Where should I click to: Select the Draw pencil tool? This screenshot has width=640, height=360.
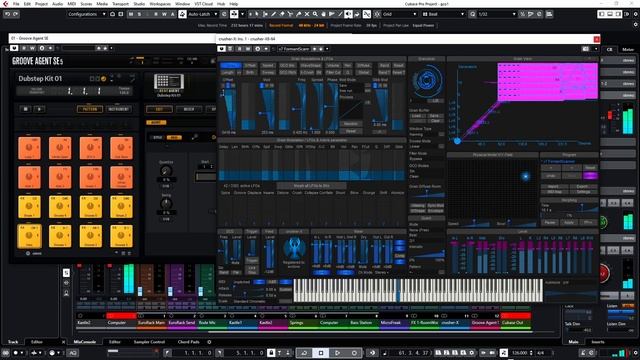click(273, 14)
